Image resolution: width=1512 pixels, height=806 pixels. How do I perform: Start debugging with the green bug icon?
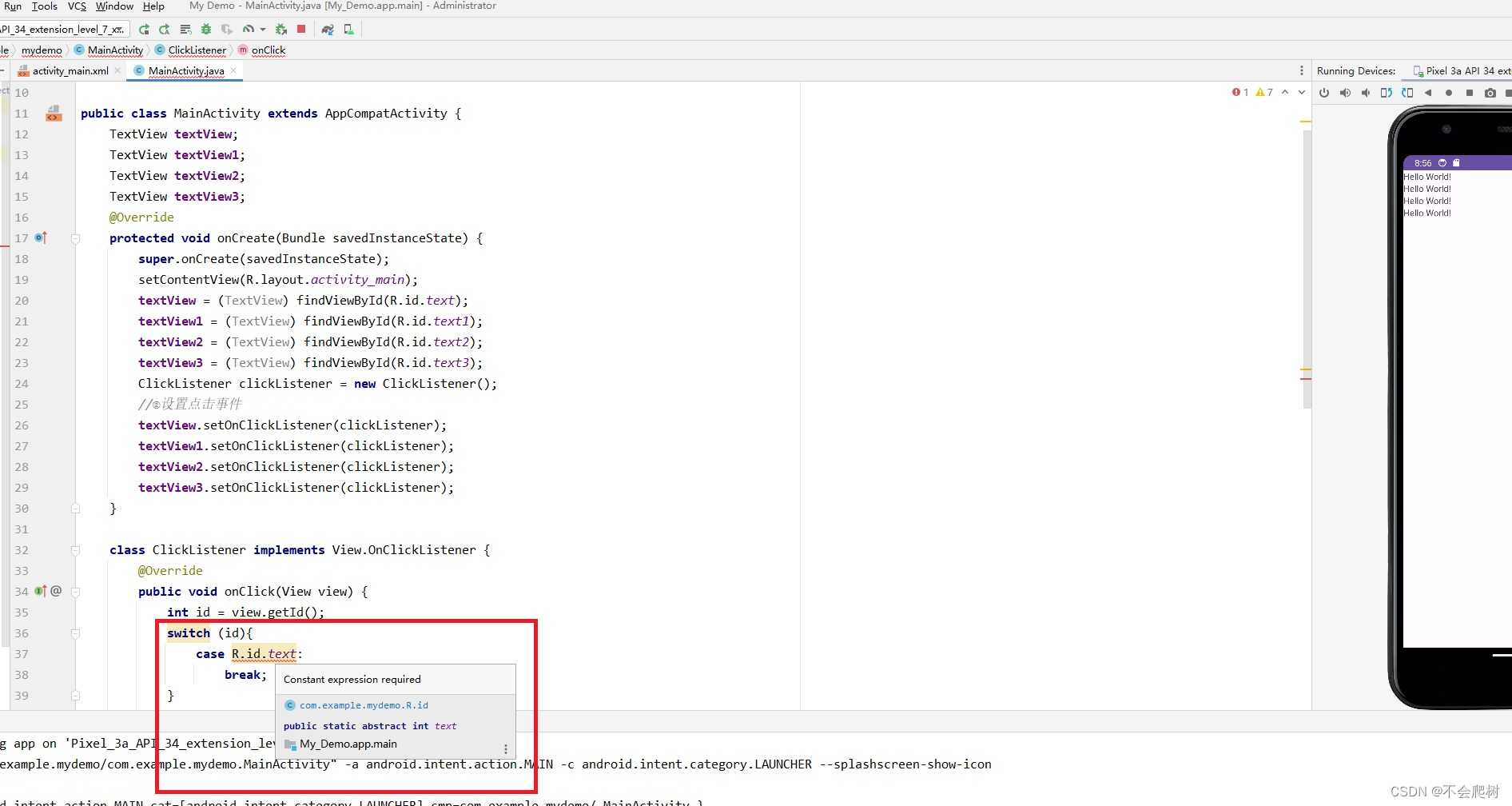206,30
